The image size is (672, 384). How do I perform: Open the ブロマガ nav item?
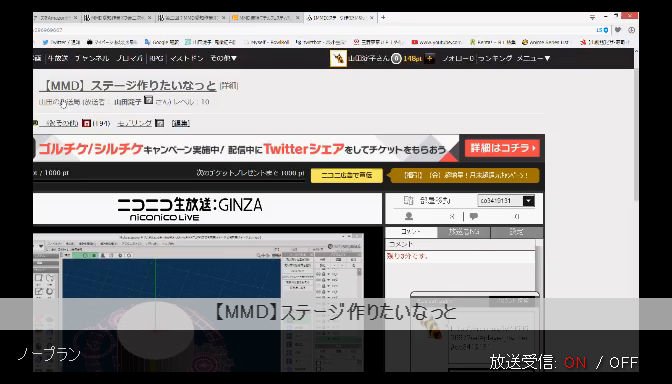tap(129, 58)
